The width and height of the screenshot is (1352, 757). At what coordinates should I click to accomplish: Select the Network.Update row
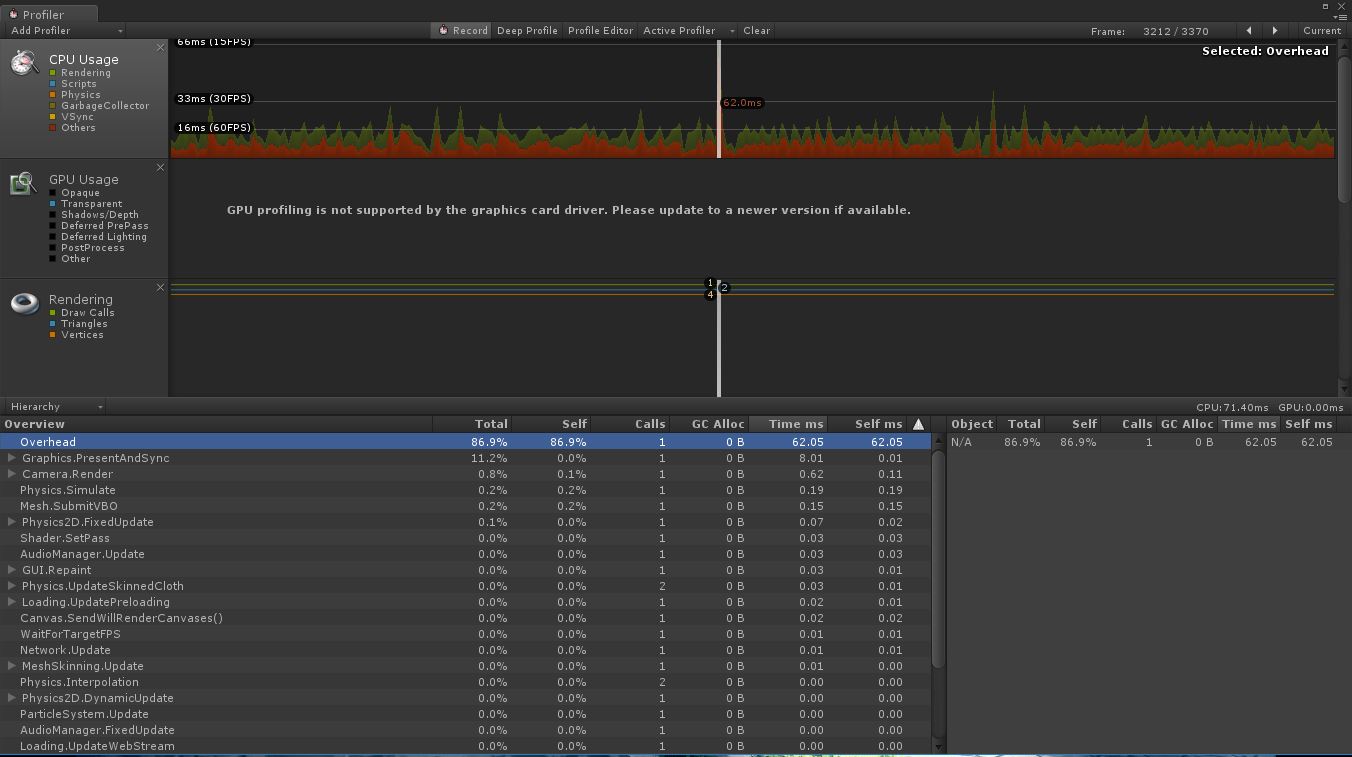(465, 650)
